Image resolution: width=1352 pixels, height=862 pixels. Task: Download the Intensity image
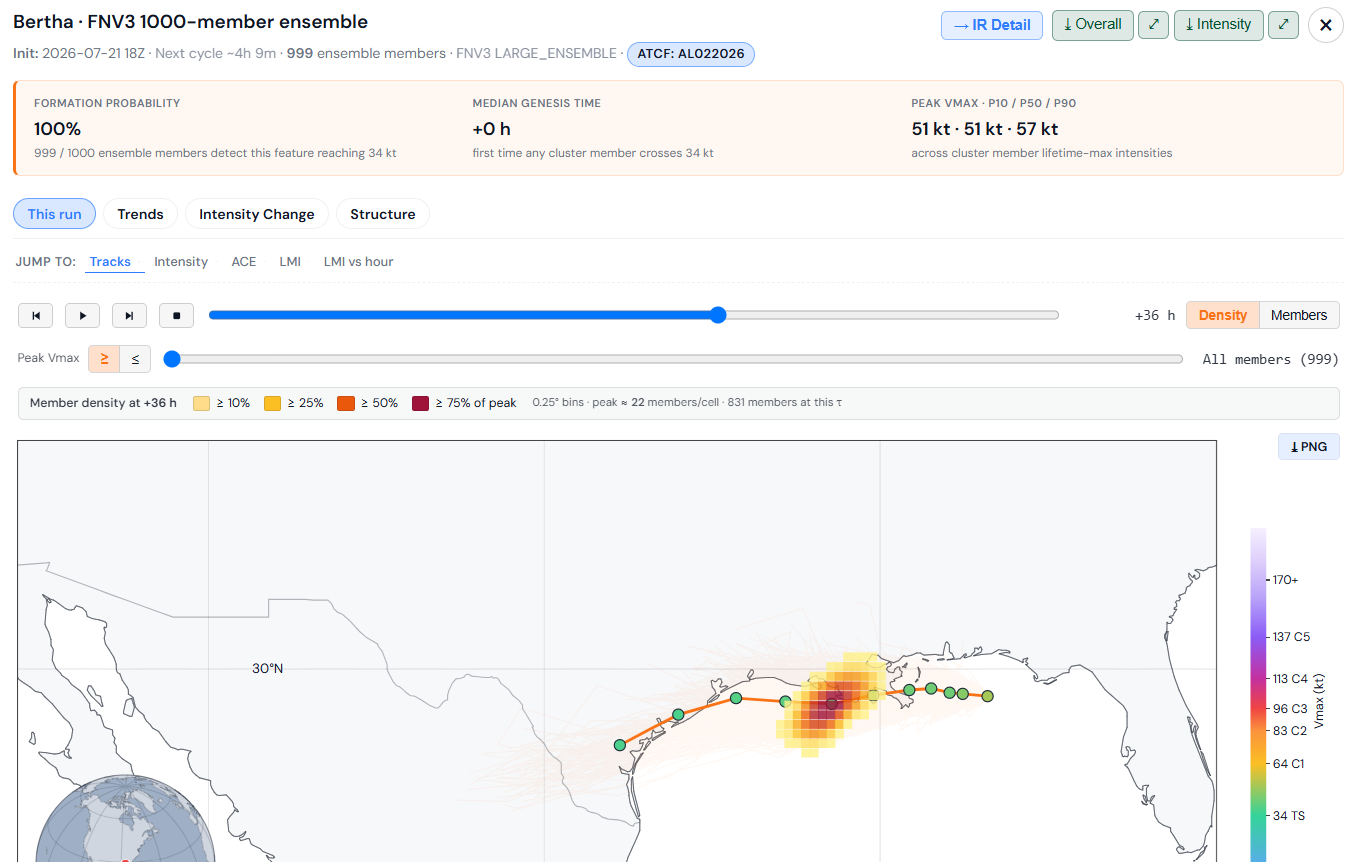[1218, 25]
